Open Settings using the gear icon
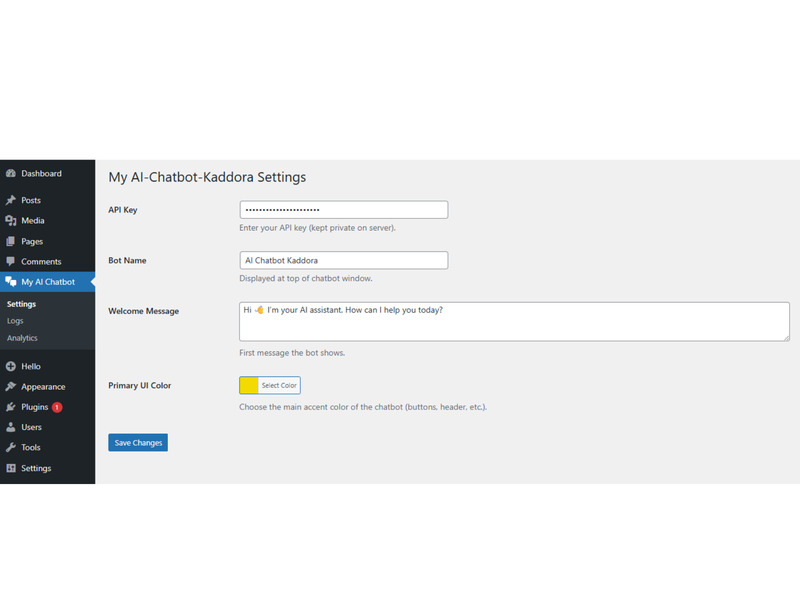 tap(10, 468)
